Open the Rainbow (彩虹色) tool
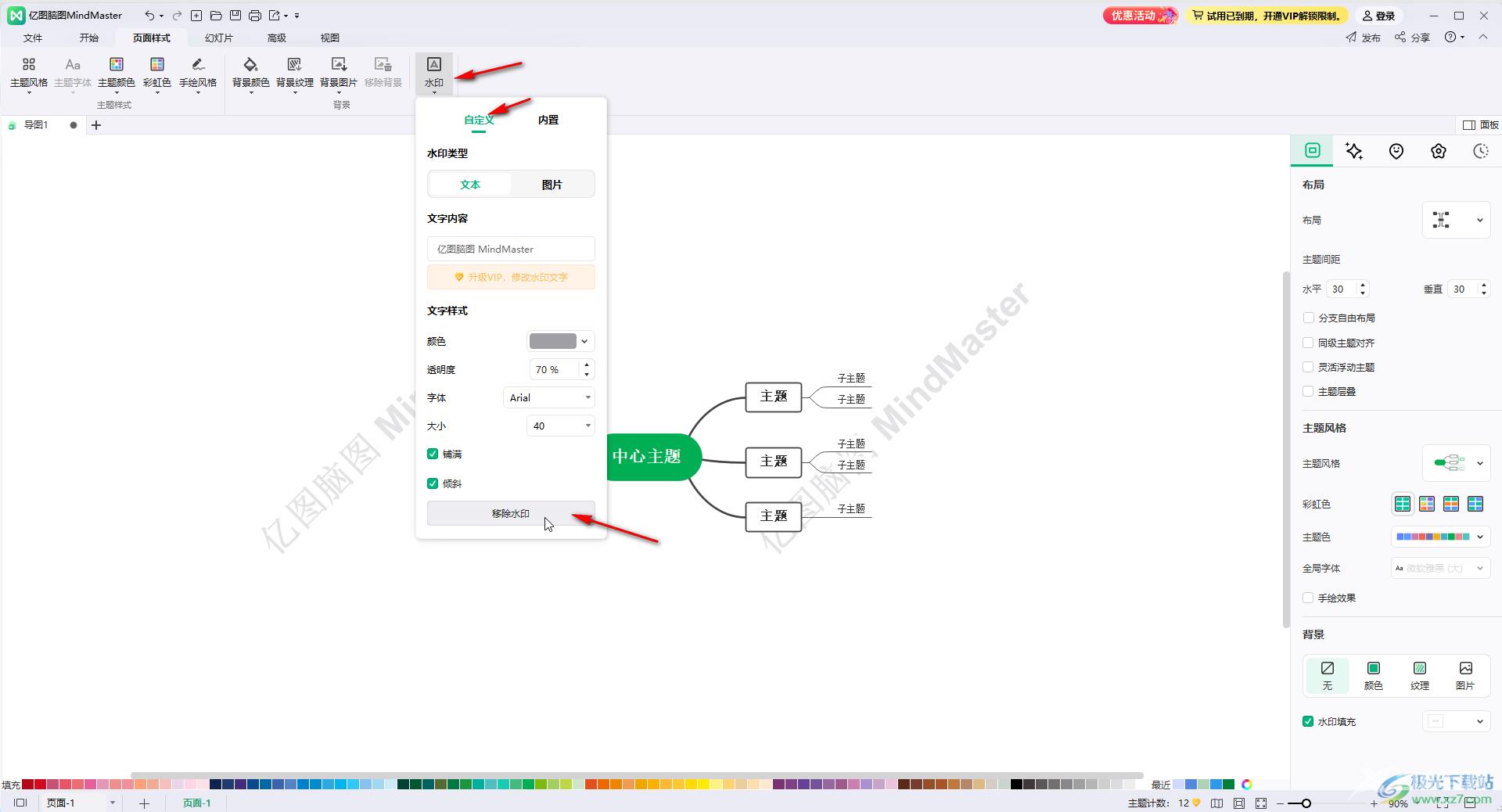 tap(157, 74)
